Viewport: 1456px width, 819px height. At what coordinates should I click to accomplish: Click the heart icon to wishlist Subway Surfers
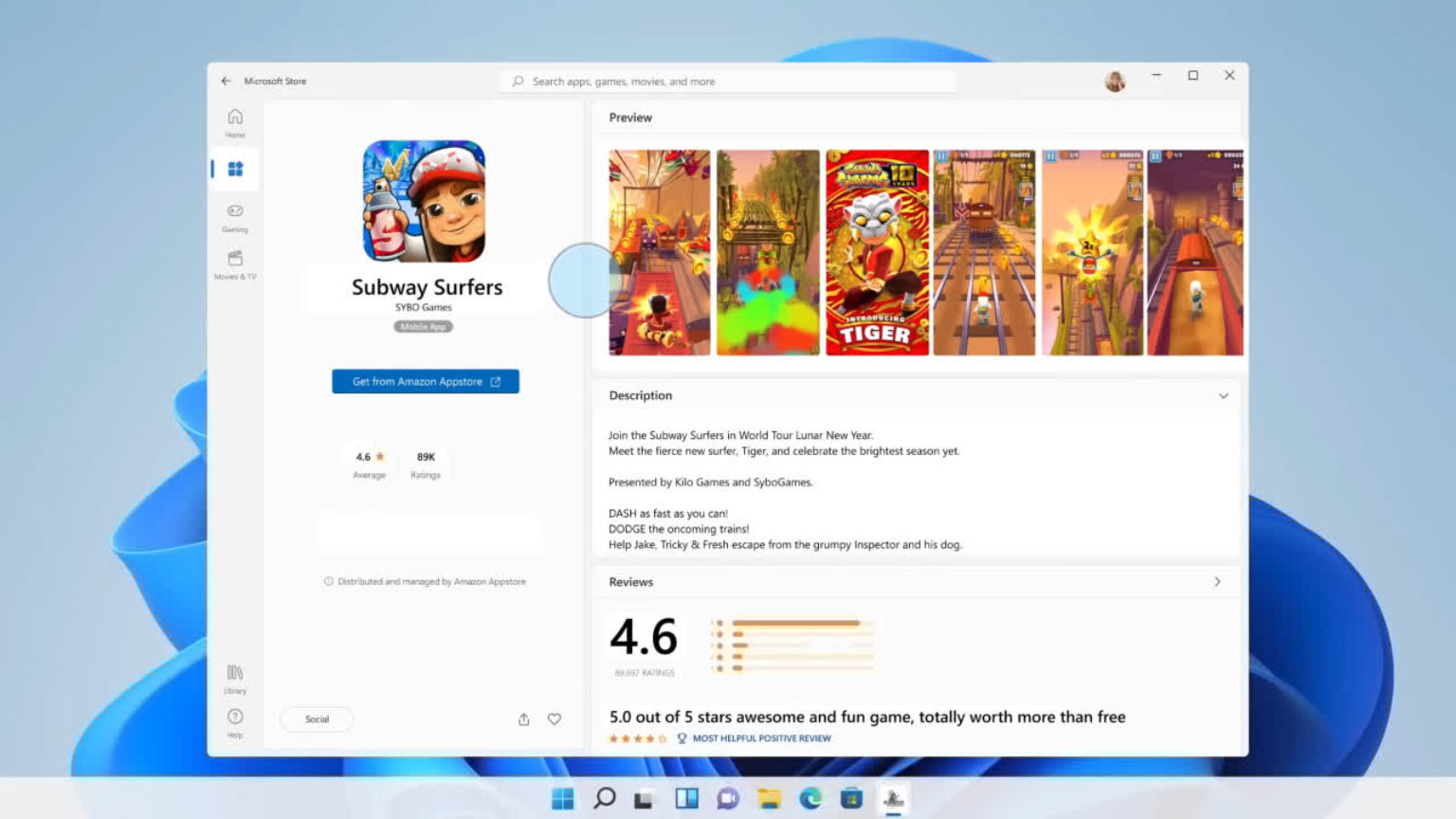[555, 719]
